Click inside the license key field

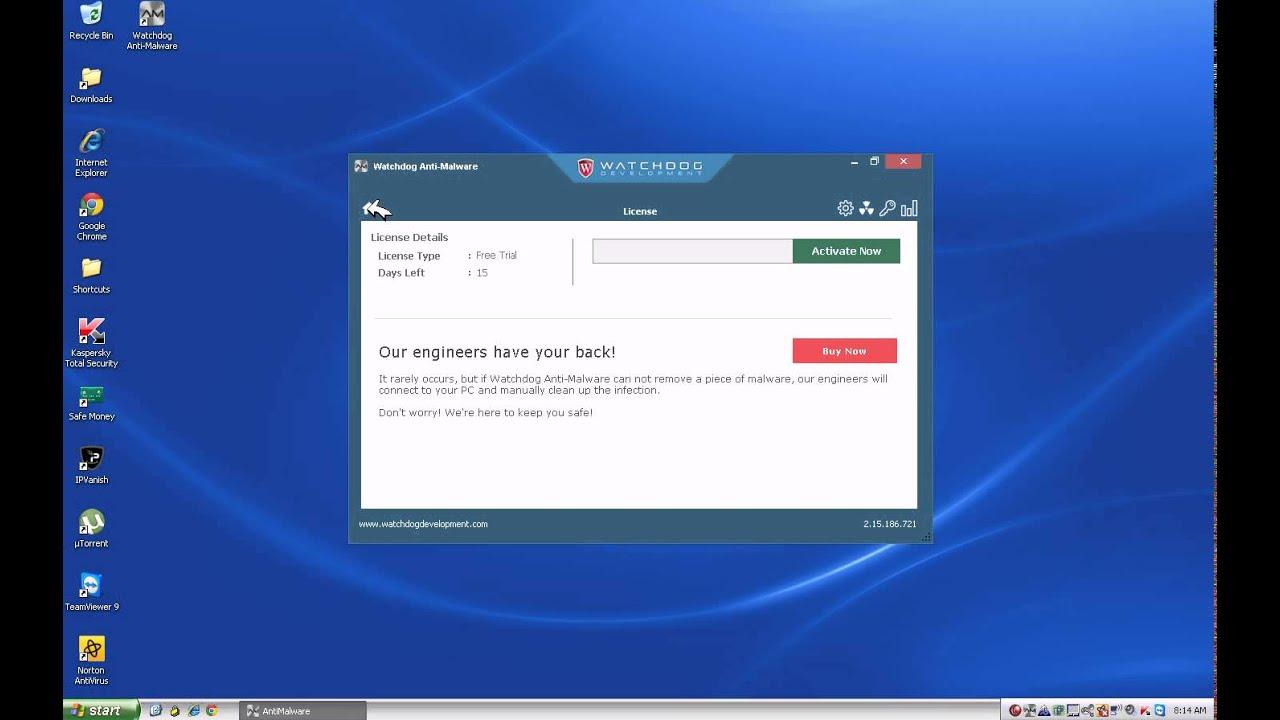coord(692,251)
